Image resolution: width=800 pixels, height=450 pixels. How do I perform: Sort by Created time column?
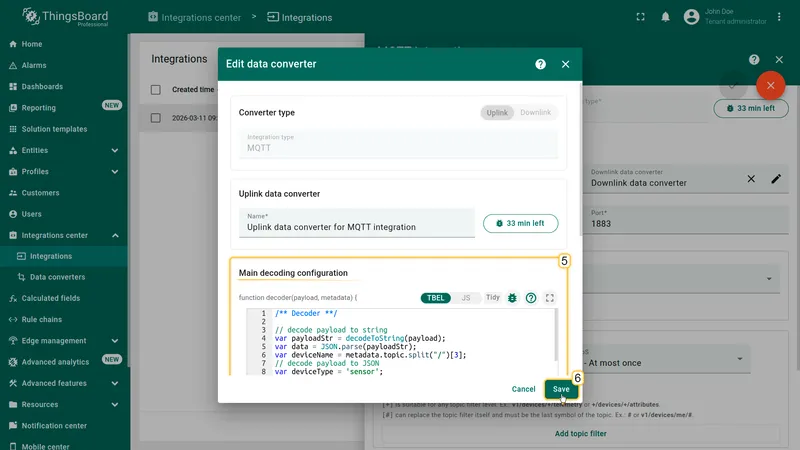(193, 89)
